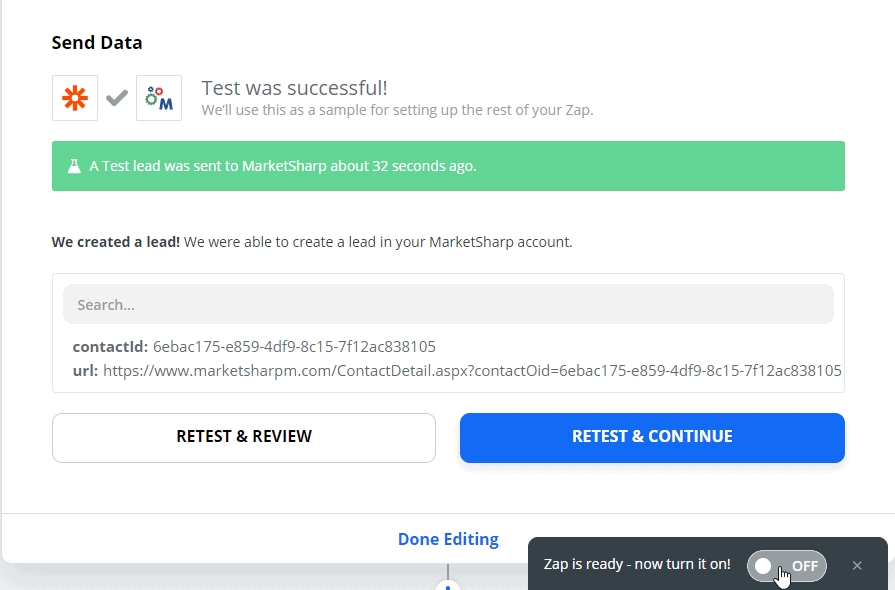Turn the Zap on with OFF toggle
This screenshot has height=590, width=895.
tap(787, 565)
